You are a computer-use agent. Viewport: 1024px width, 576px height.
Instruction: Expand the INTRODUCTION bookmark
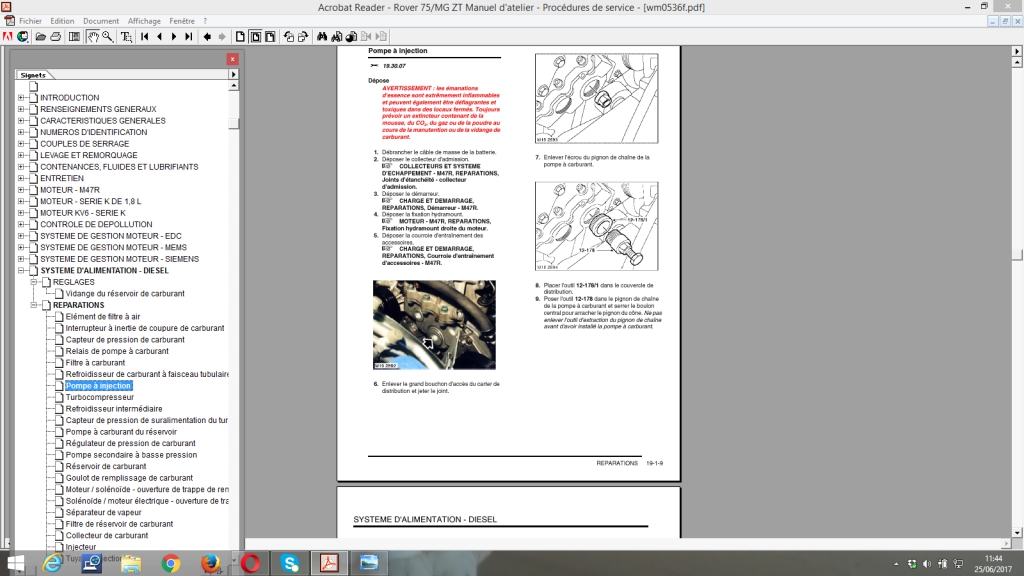[x=21, y=98]
